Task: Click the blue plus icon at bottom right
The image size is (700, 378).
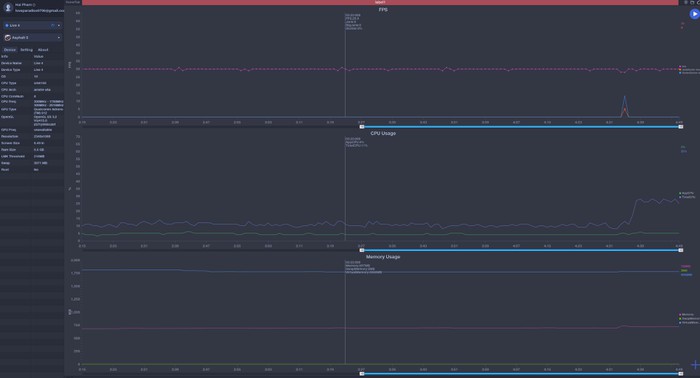Action: [695, 365]
